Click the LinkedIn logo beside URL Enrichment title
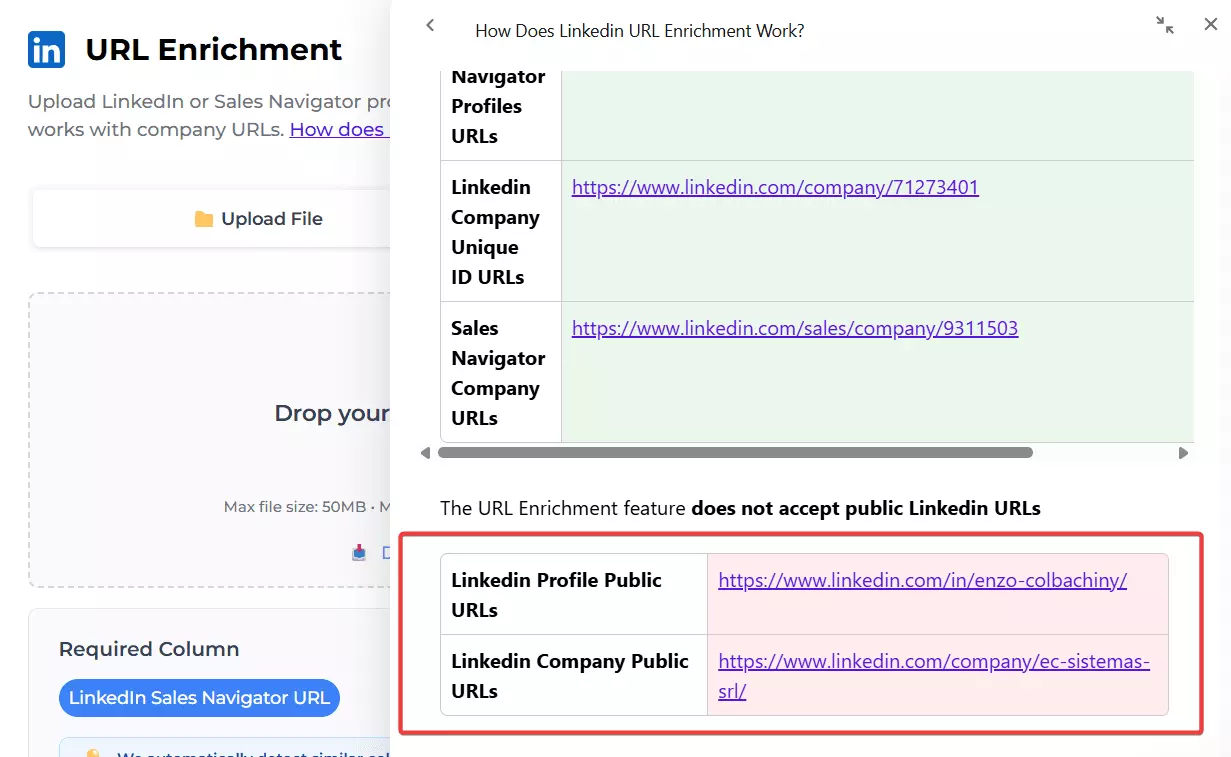This screenshot has height=757, width=1231. [45, 49]
